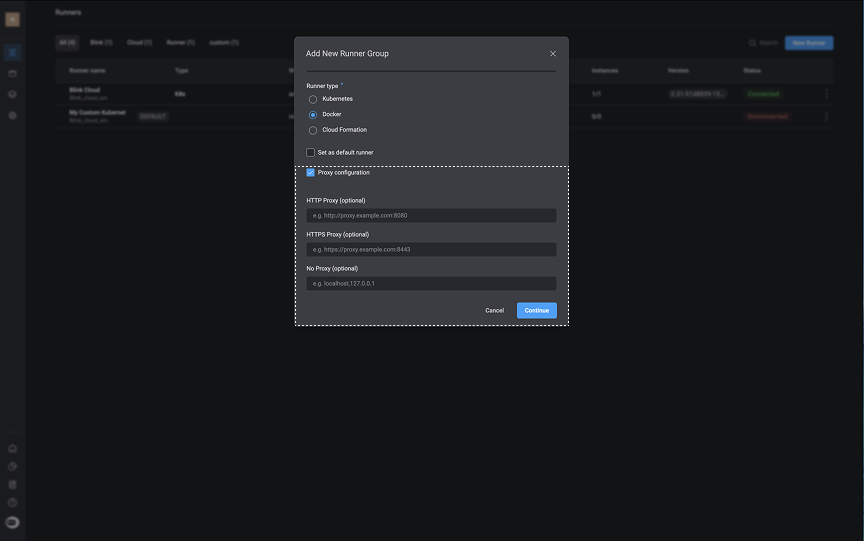
Task: Click the New Runner button
Action: click(x=809, y=43)
